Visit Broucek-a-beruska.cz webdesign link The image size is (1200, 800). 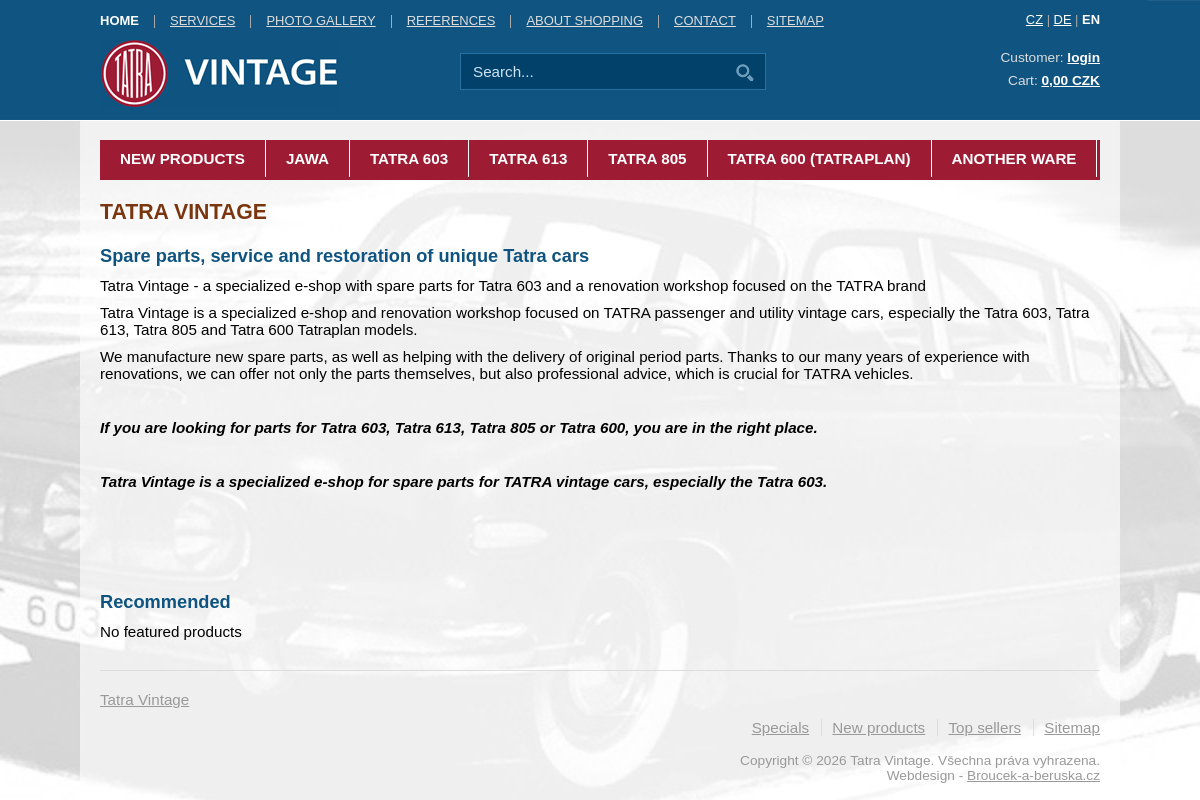[1033, 775]
